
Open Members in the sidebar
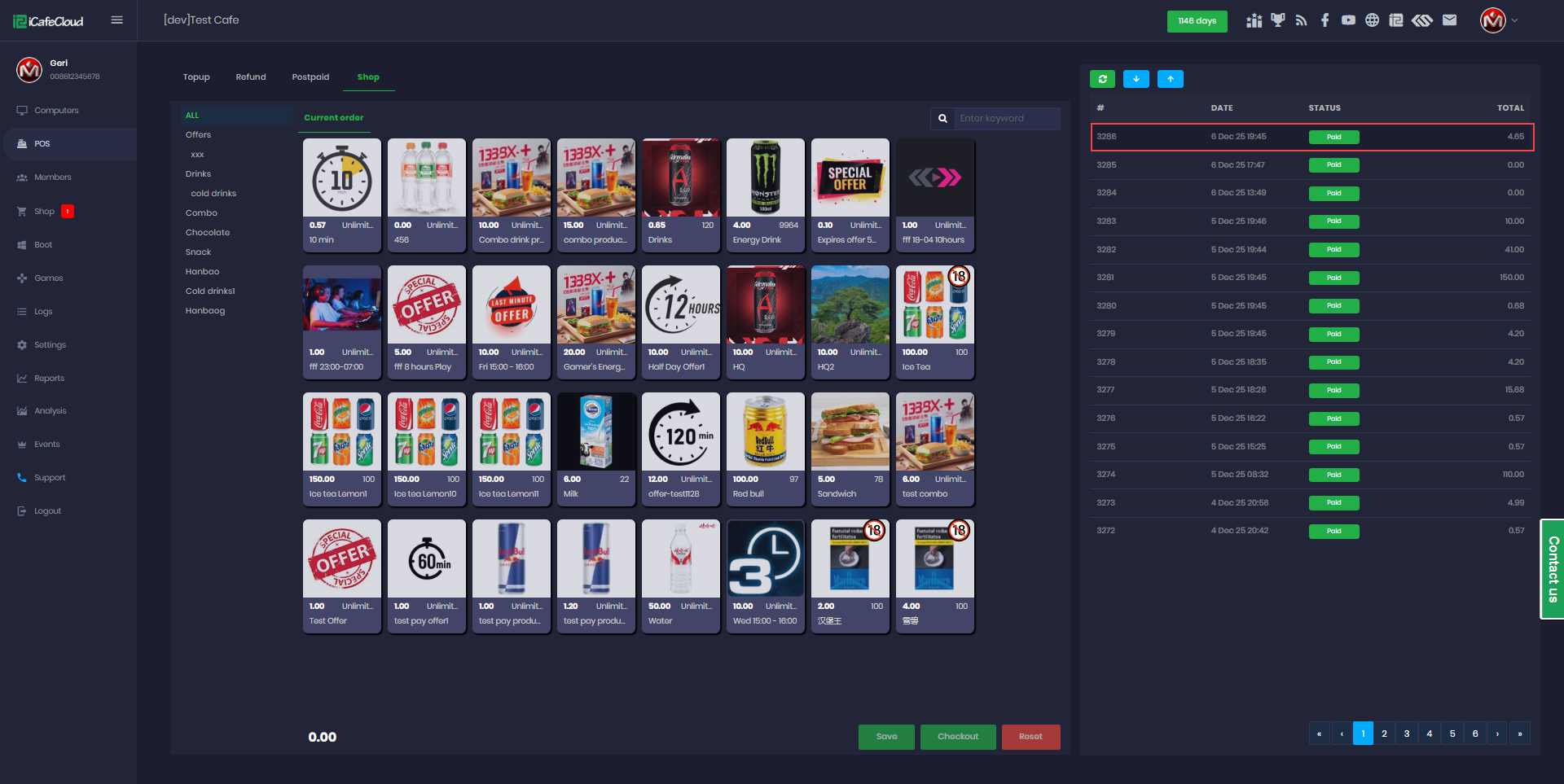coord(52,177)
